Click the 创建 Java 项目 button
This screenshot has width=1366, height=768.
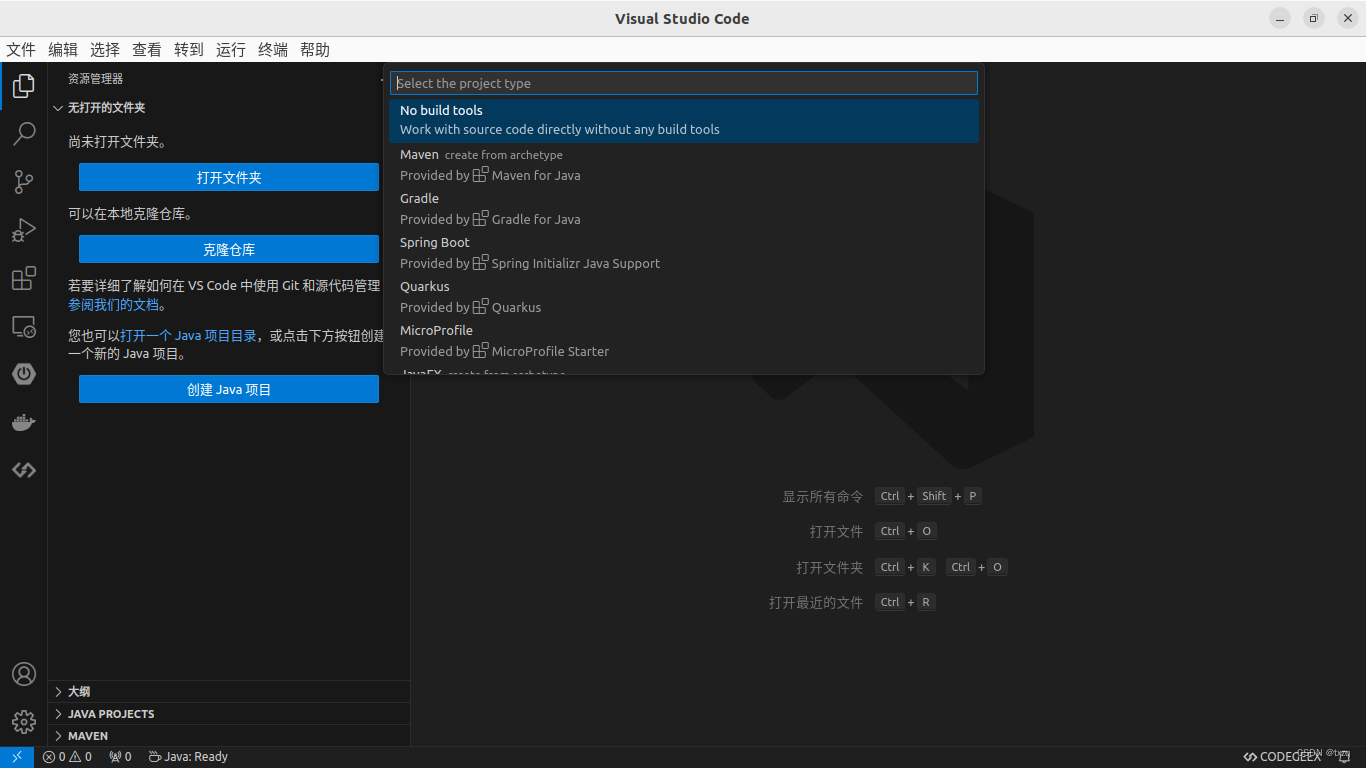pos(229,389)
